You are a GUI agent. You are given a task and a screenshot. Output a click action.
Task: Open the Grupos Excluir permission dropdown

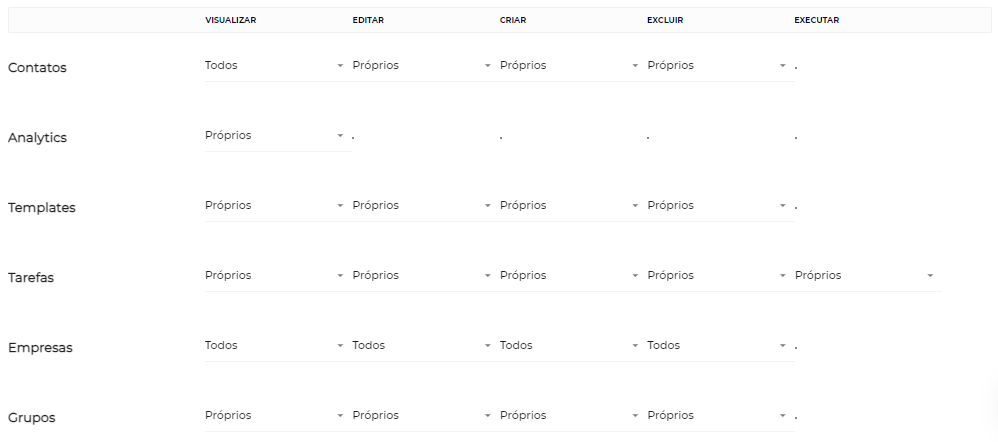click(717, 416)
